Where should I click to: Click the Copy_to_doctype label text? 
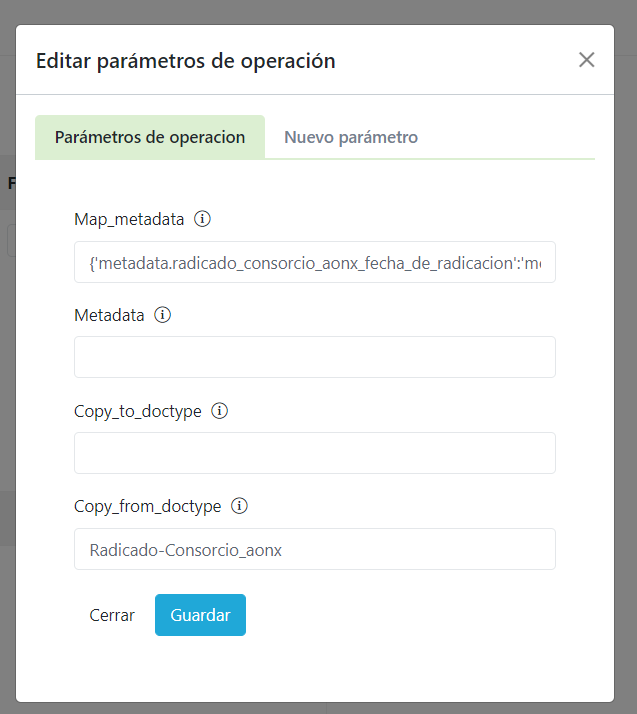click(138, 411)
